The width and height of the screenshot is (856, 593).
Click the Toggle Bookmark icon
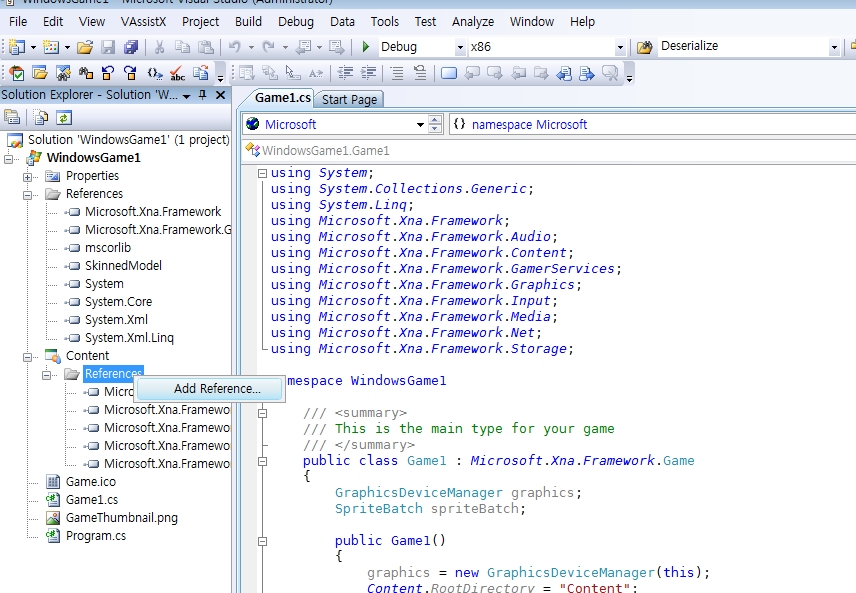[449, 73]
